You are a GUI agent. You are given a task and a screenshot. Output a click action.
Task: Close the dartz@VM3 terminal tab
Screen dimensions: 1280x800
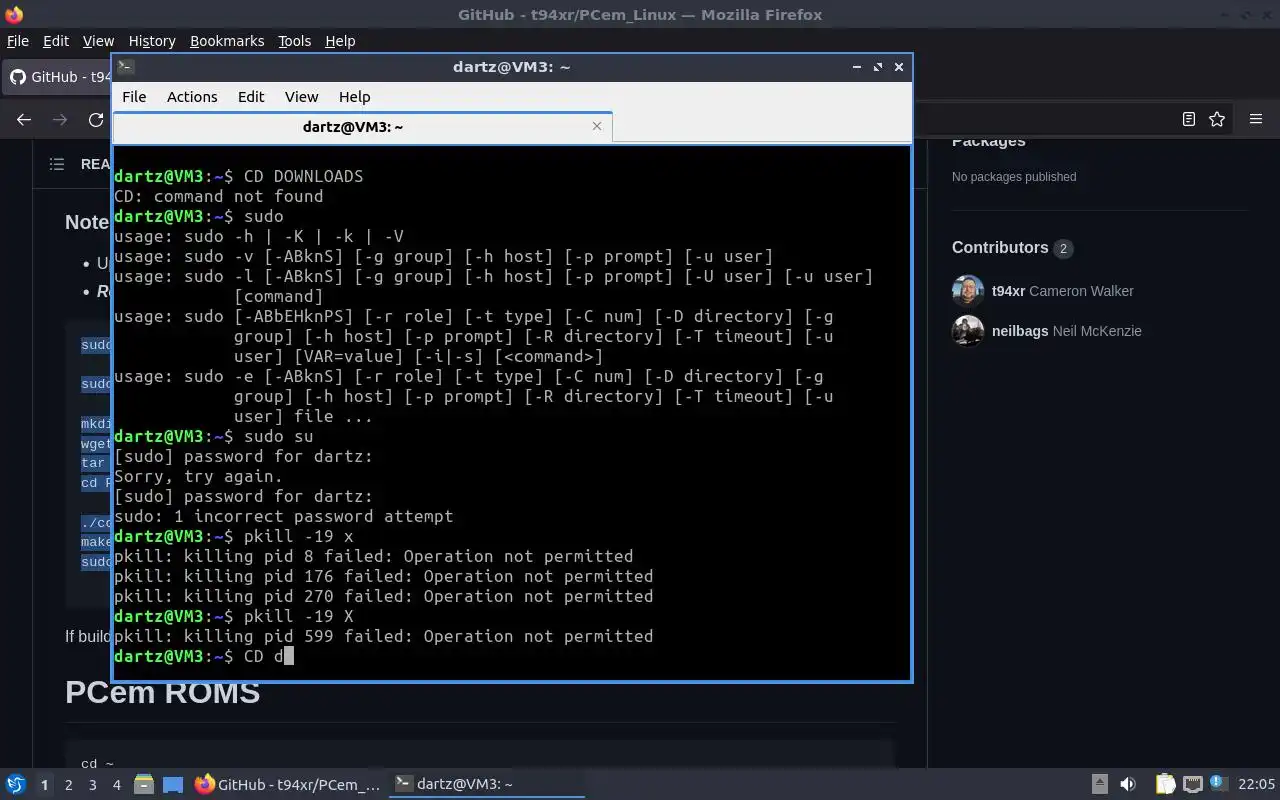coord(597,126)
